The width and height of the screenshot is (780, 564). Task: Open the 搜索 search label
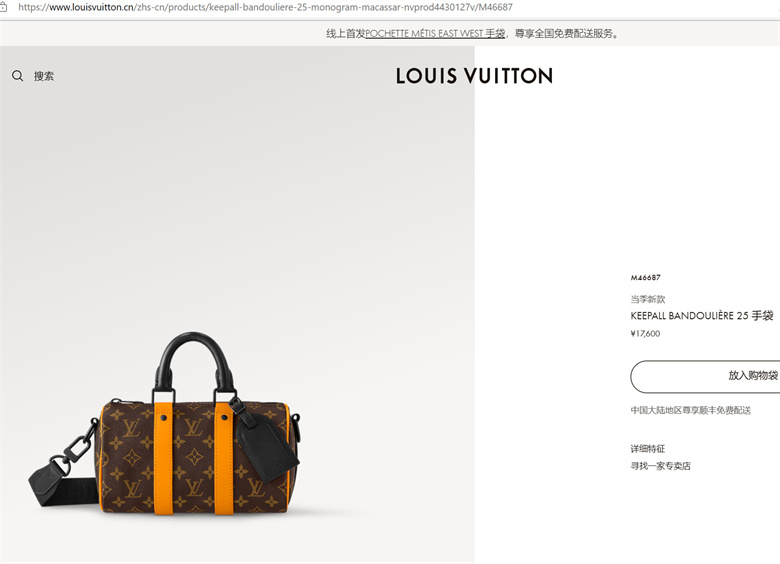(x=44, y=76)
